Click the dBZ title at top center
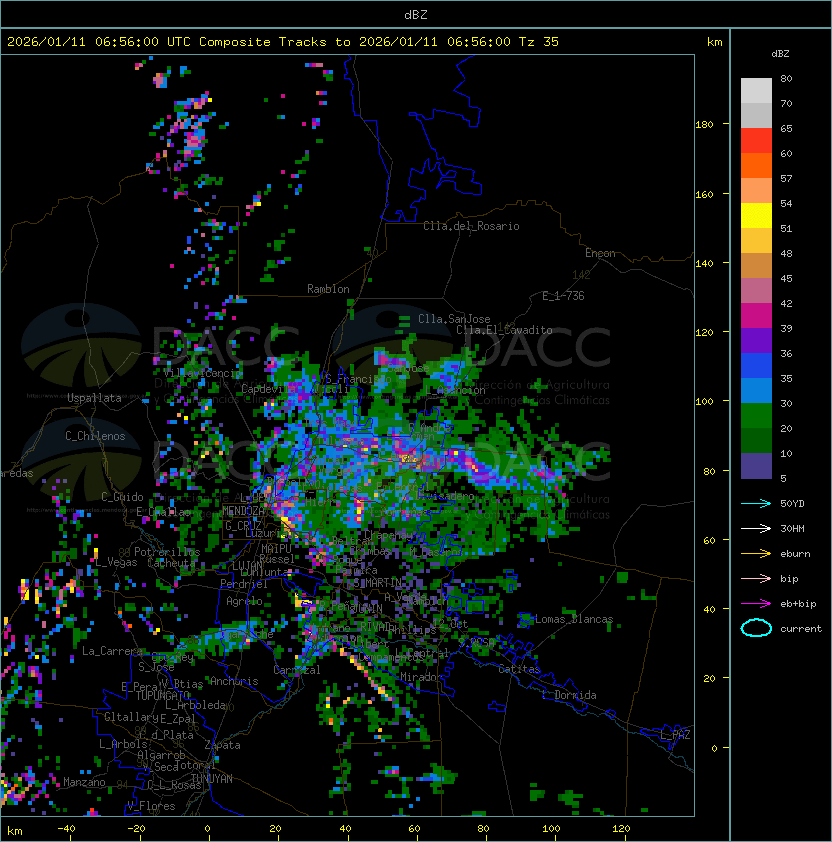The image size is (832, 842). (x=416, y=14)
